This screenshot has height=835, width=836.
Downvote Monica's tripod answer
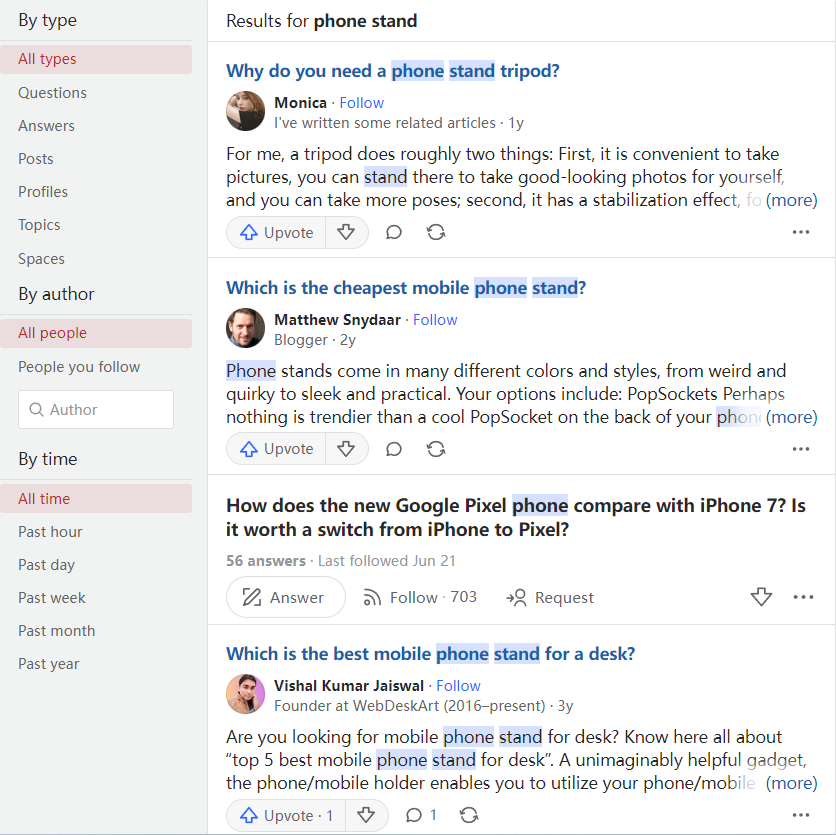click(346, 232)
